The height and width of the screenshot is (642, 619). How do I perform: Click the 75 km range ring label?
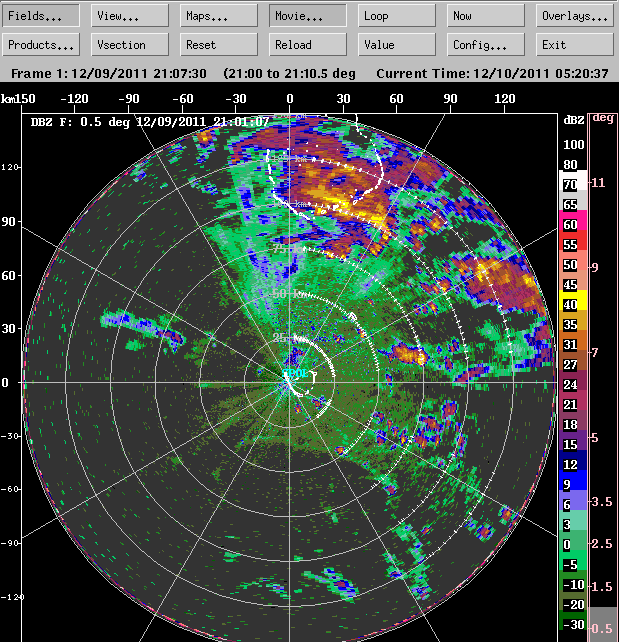pos(290,249)
